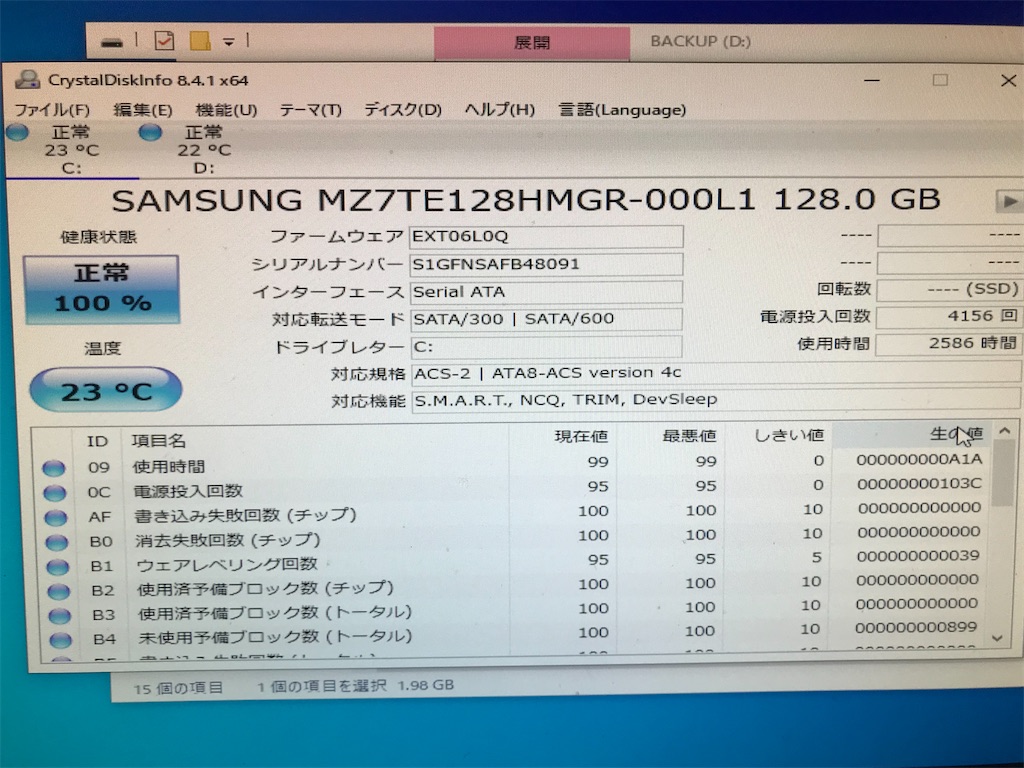Click status icon of row B4 未使用予備ブロック数
Screen dimensions: 1024x768
61,639
